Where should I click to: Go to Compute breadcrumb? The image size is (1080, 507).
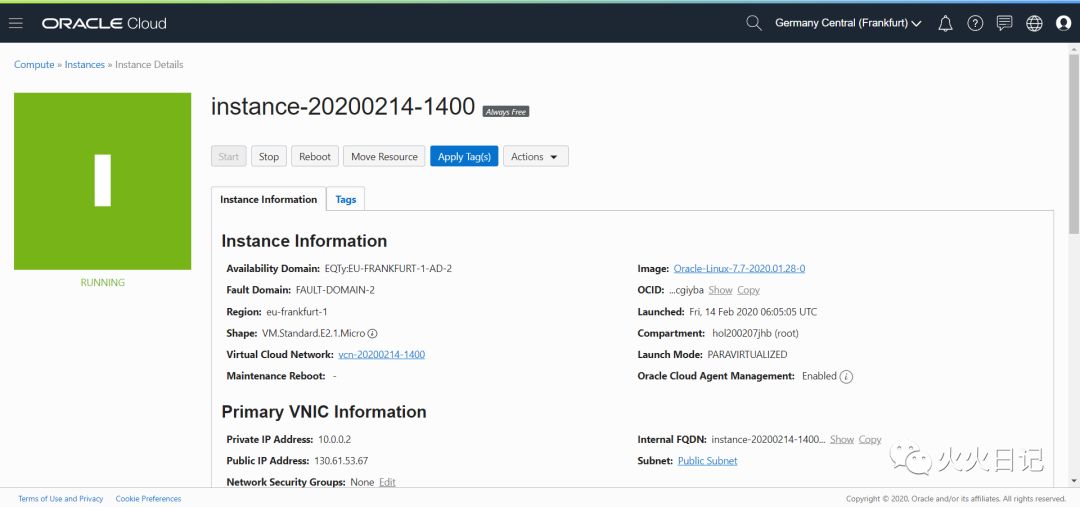coord(34,65)
